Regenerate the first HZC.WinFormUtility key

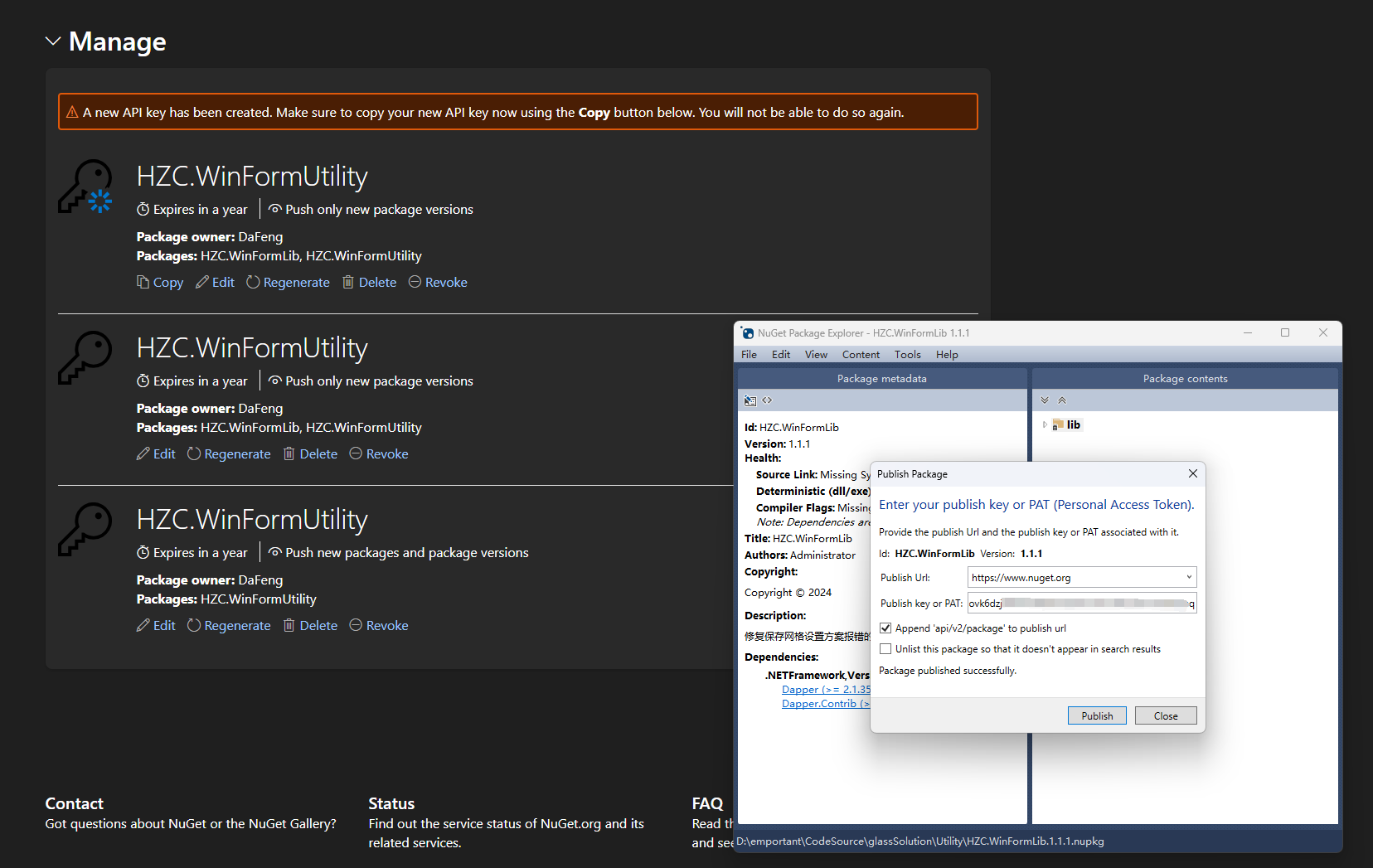[289, 283]
